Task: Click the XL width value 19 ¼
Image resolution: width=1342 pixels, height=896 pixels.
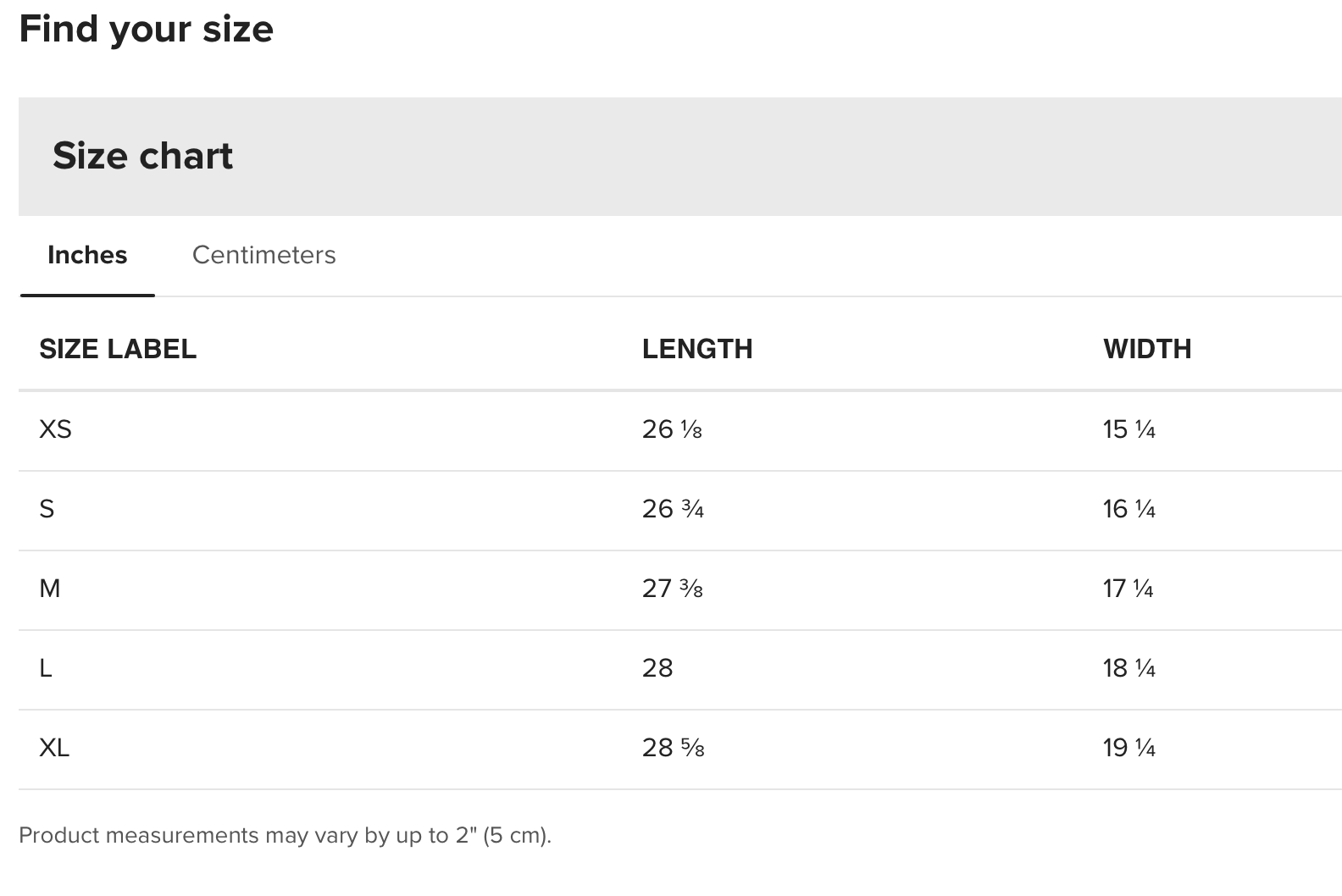Action: [1129, 748]
